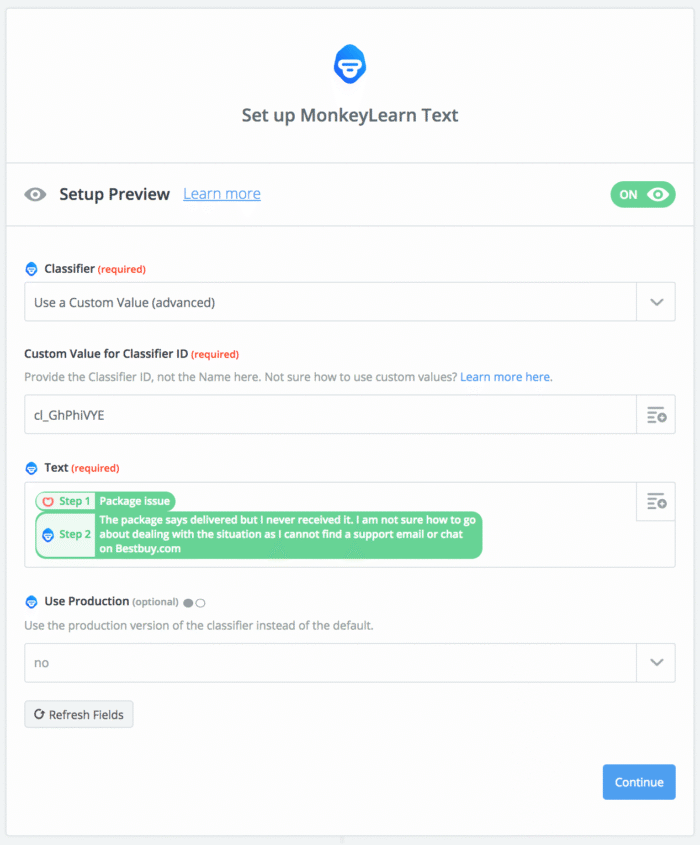Open the Learn more here link
This screenshot has width=700, height=845.
coord(505,377)
